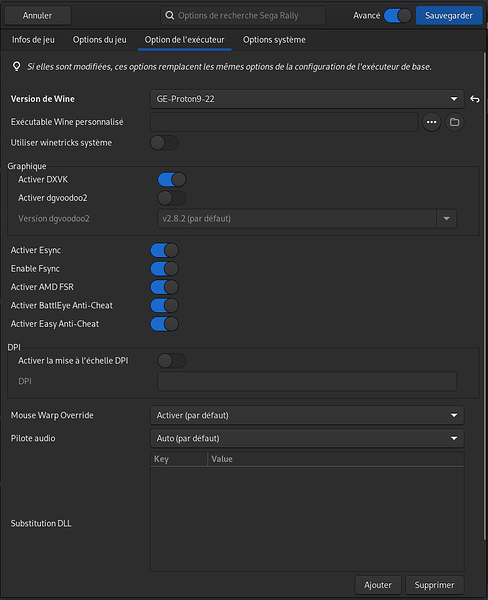This screenshot has height=600, width=488.
Task: Click the Sauvegarder button
Action: (x=449, y=16)
